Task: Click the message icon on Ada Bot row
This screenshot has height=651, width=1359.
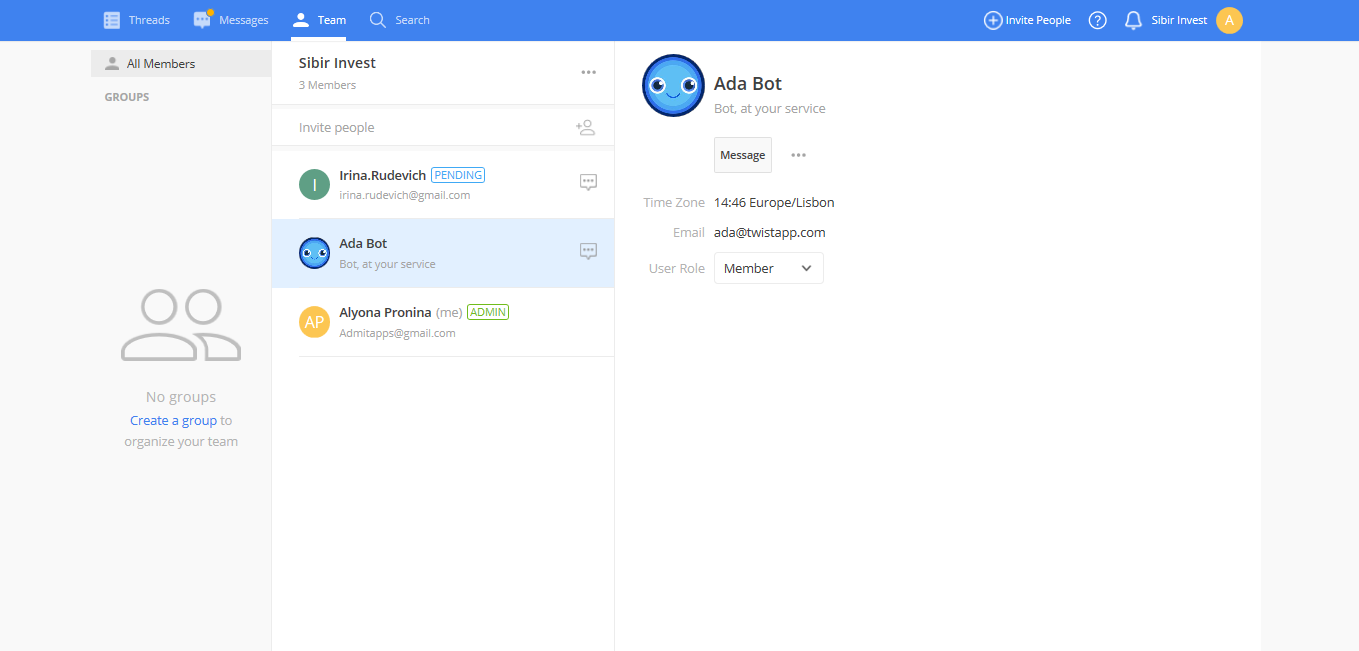Action: pos(589,251)
